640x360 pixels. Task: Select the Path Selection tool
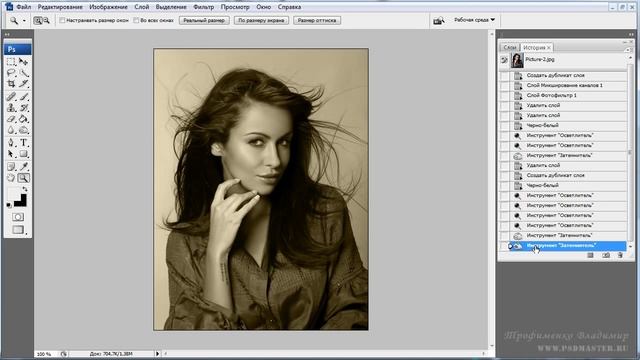(x=11, y=154)
